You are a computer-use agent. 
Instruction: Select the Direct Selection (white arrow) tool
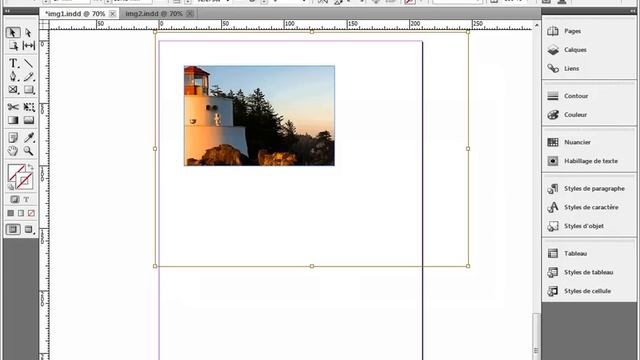pos(28,33)
